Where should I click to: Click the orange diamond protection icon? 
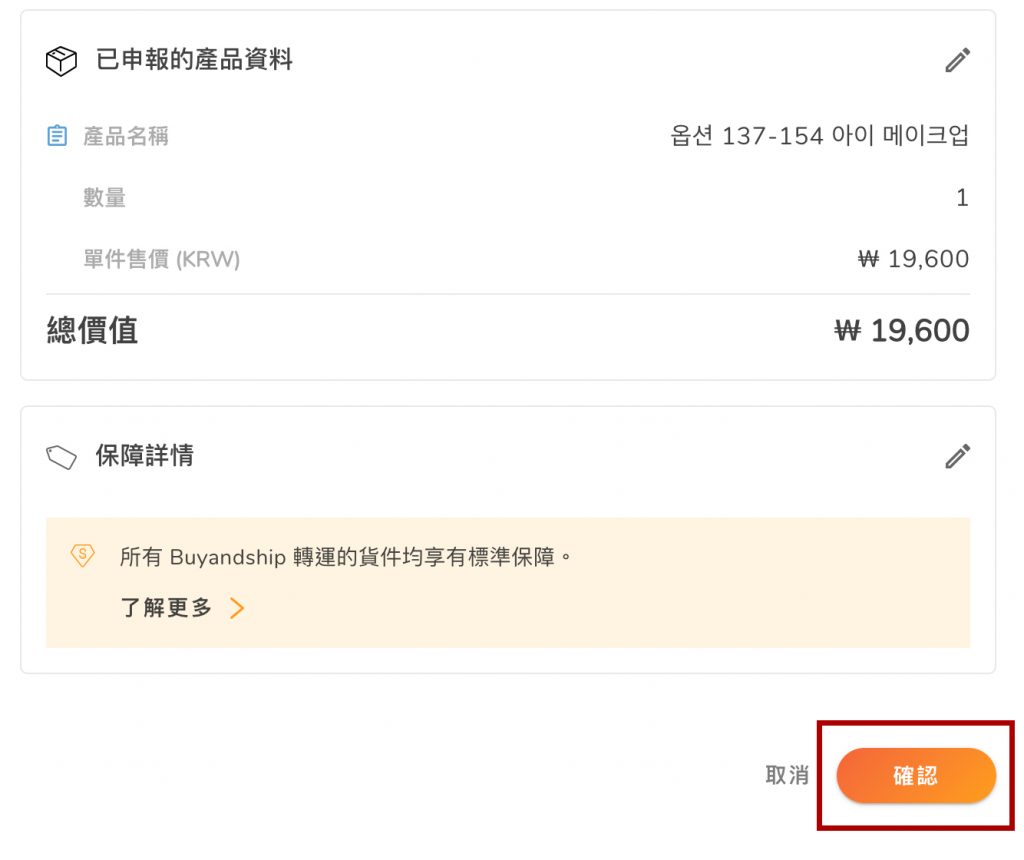pyautogui.click(x=82, y=555)
